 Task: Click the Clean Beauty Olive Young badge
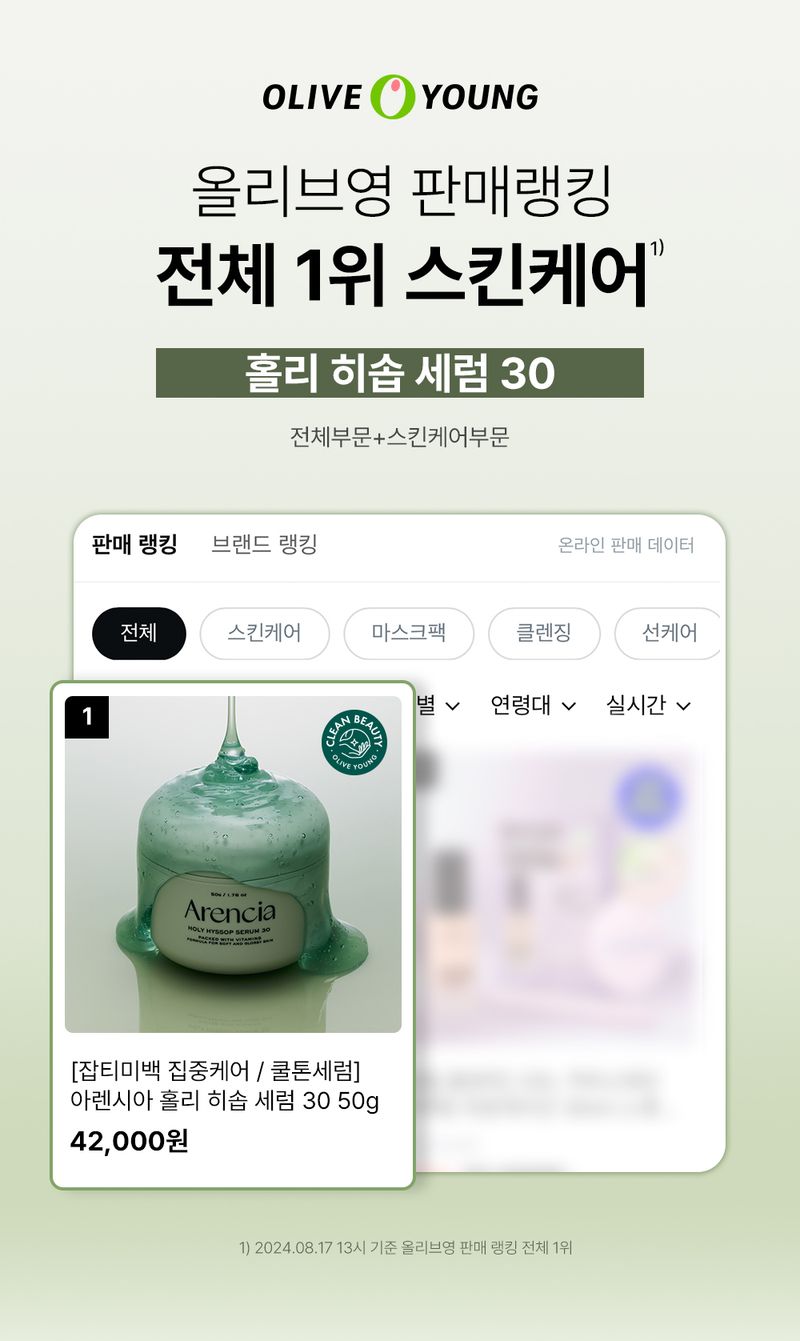coord(354,742)
